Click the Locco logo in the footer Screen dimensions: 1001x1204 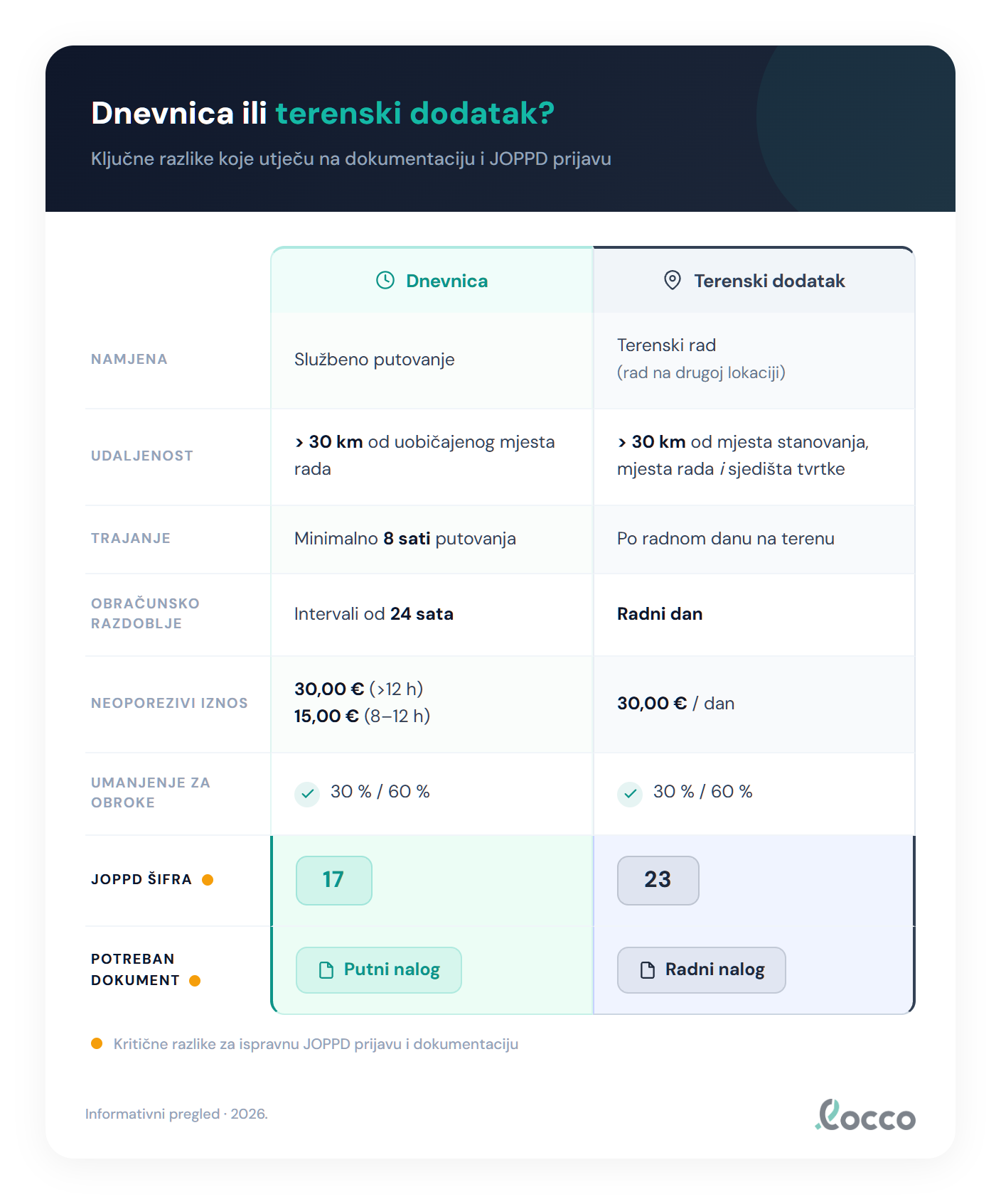[x=865, y=1116]
